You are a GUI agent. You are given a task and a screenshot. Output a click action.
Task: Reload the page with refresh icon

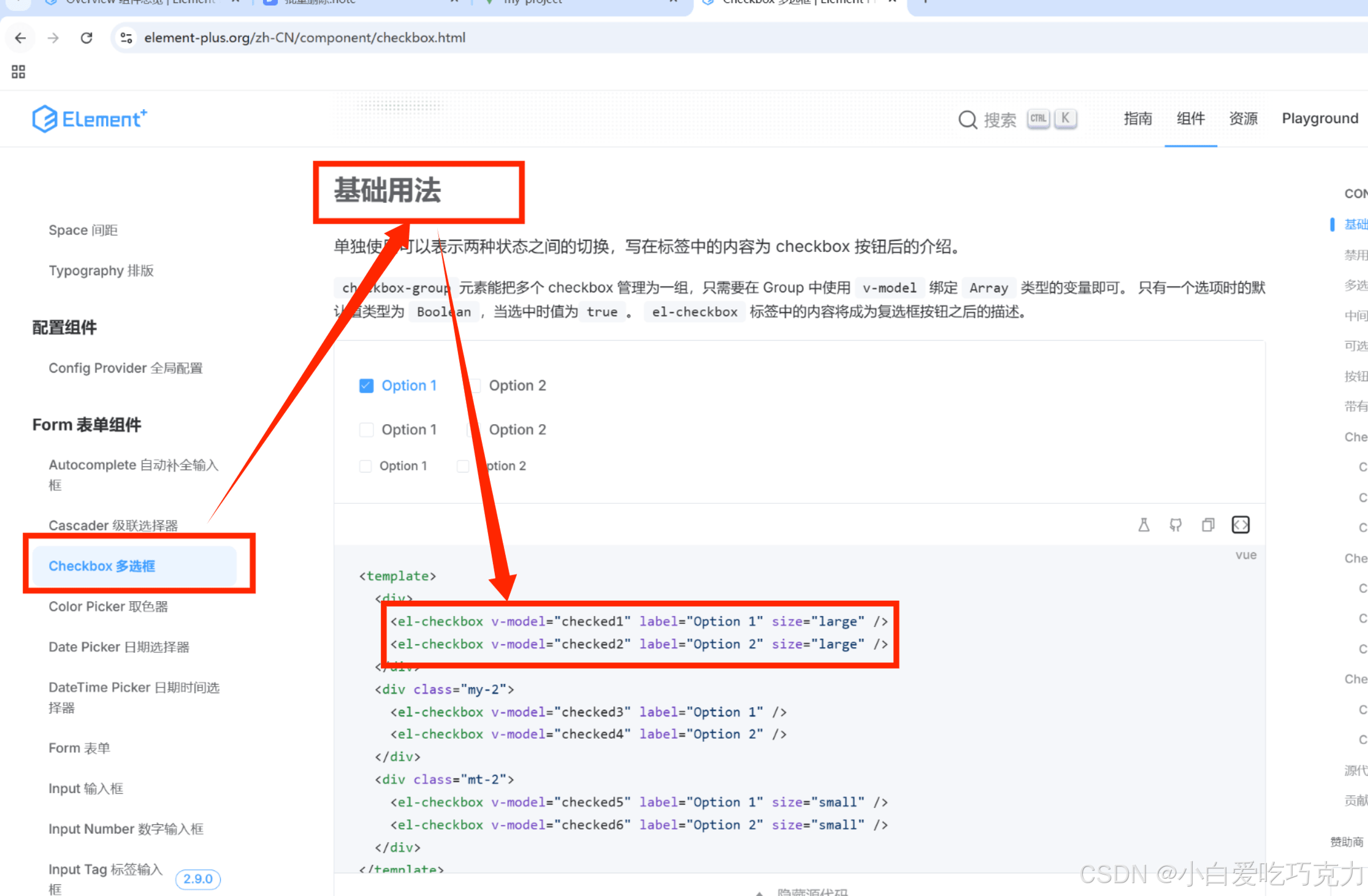[x=86, y=38]
